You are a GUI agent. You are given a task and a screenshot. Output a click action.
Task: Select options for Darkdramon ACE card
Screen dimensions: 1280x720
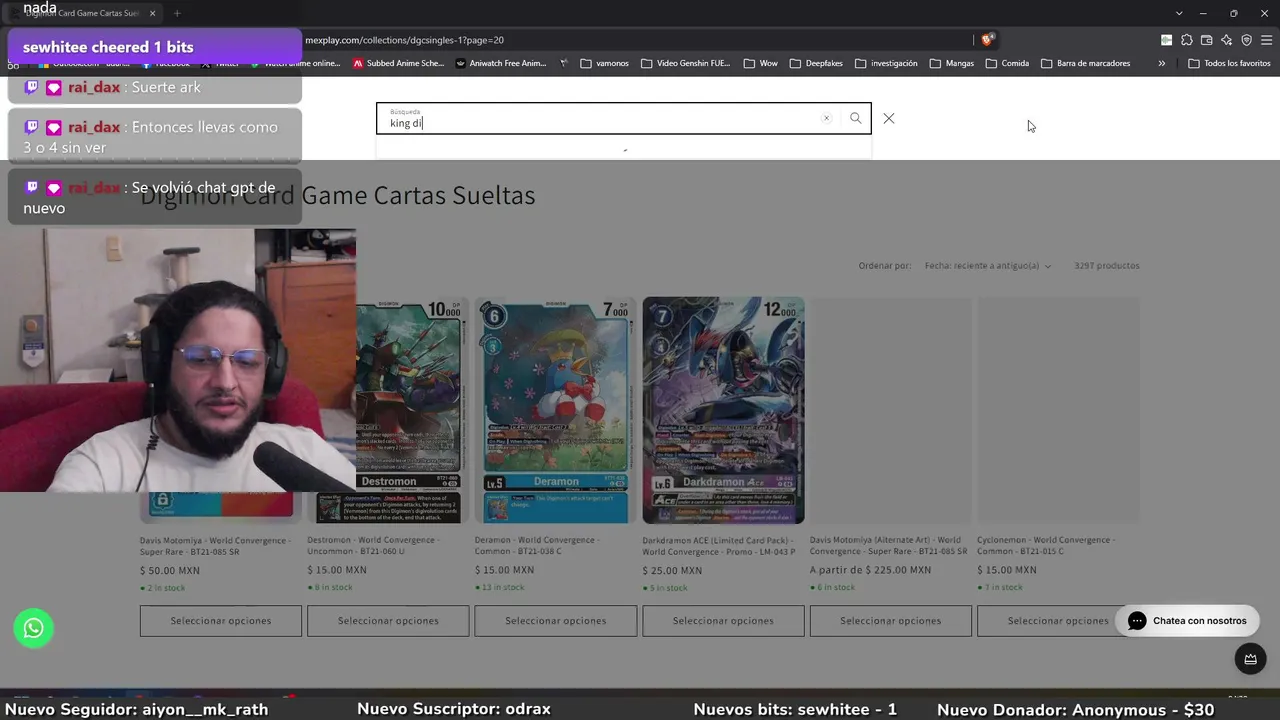pos(723,620)
